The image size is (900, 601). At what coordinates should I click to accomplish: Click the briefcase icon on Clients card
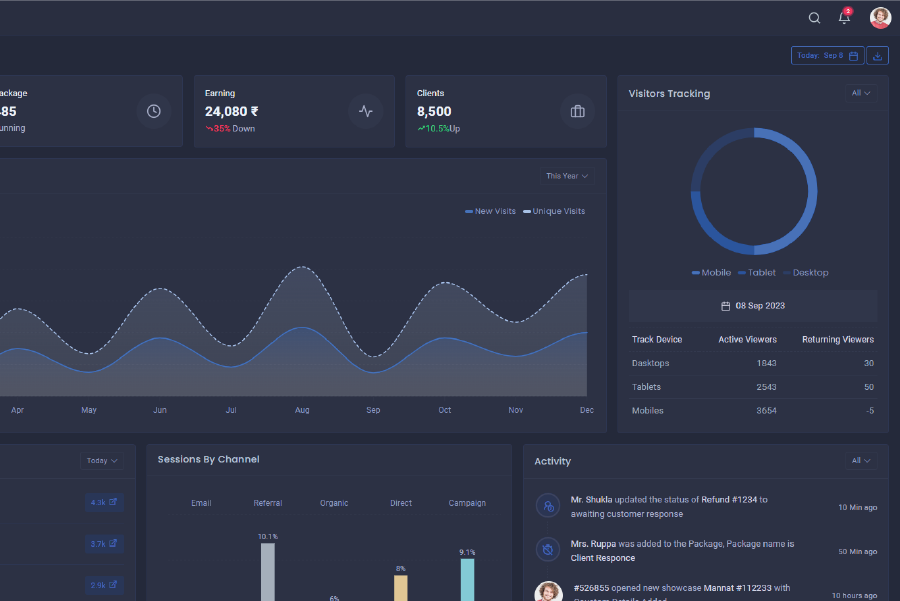tap(577, 111)
